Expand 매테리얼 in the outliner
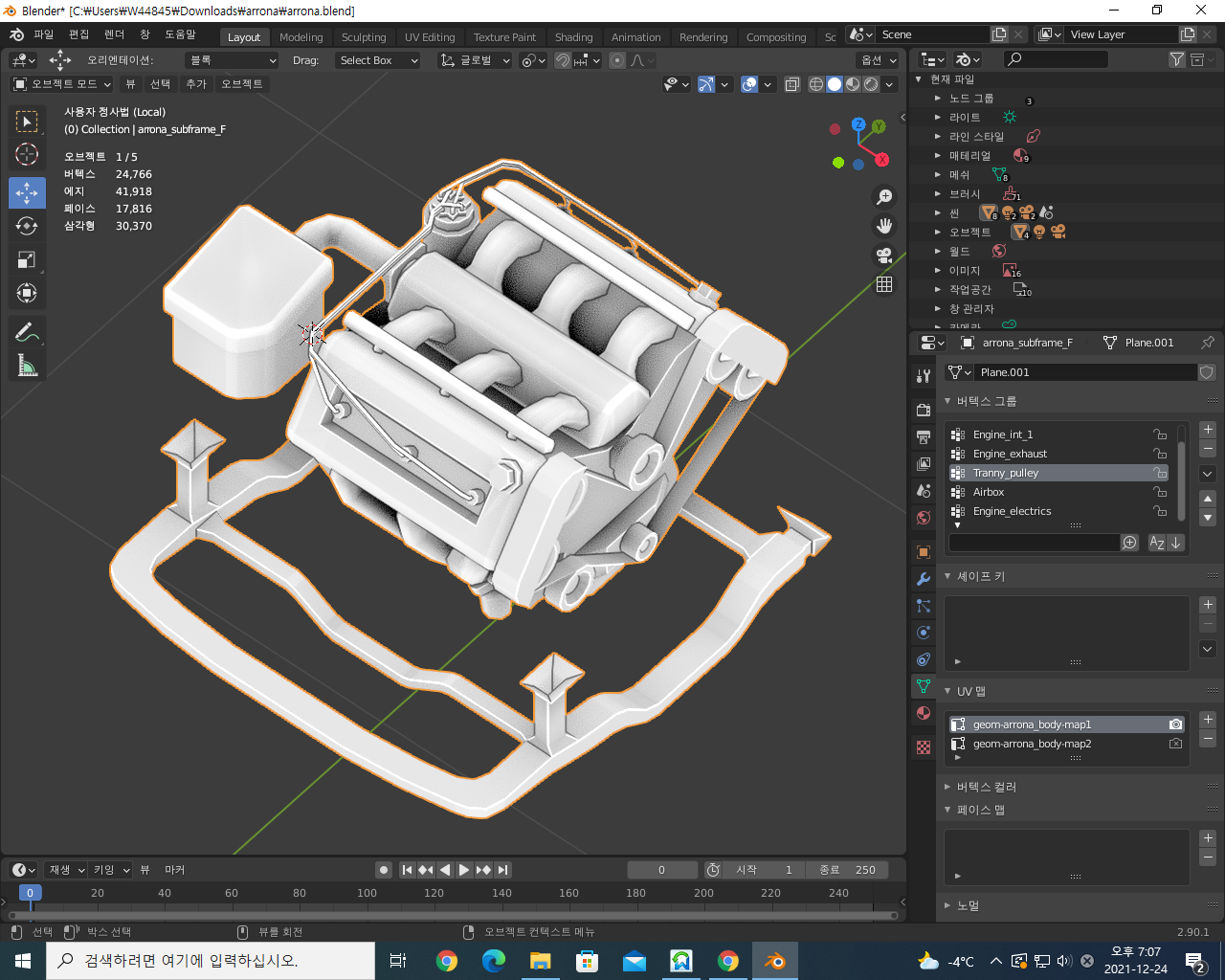 [938, 155]
